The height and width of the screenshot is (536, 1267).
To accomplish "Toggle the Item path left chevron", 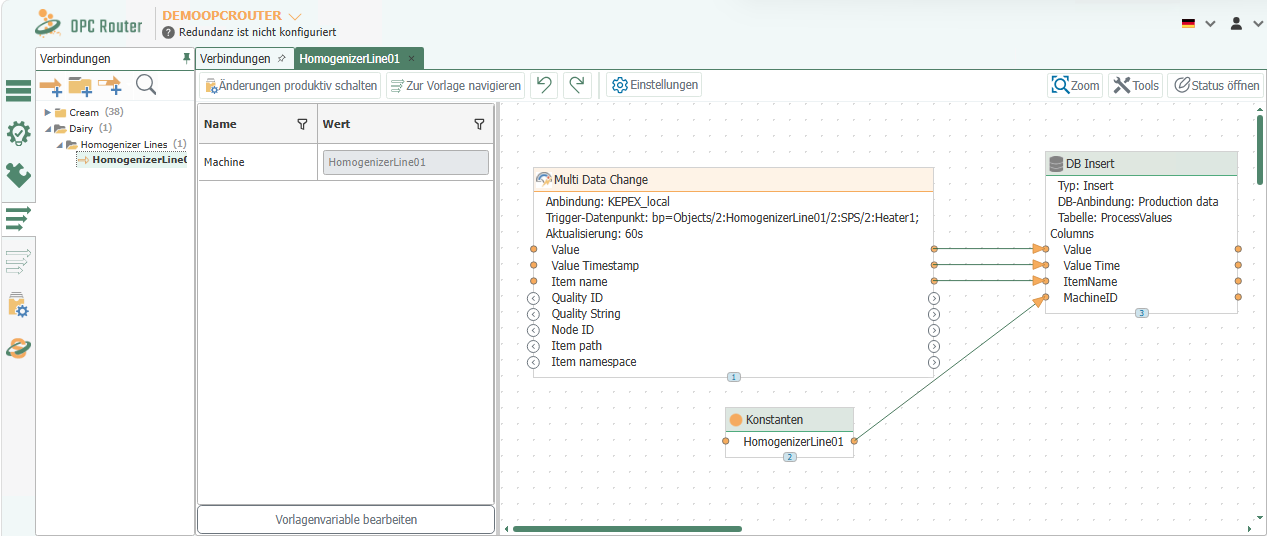I will click(x=533, y=346).
